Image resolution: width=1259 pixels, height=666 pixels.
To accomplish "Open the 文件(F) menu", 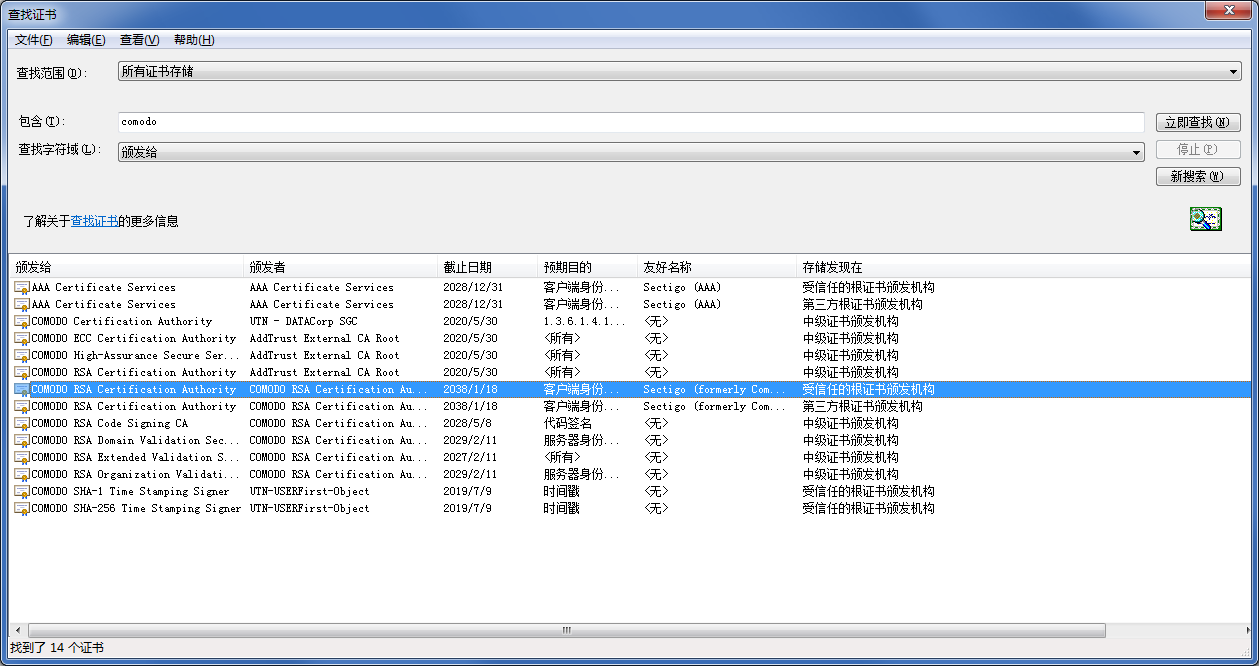I will tap(33, 40).
